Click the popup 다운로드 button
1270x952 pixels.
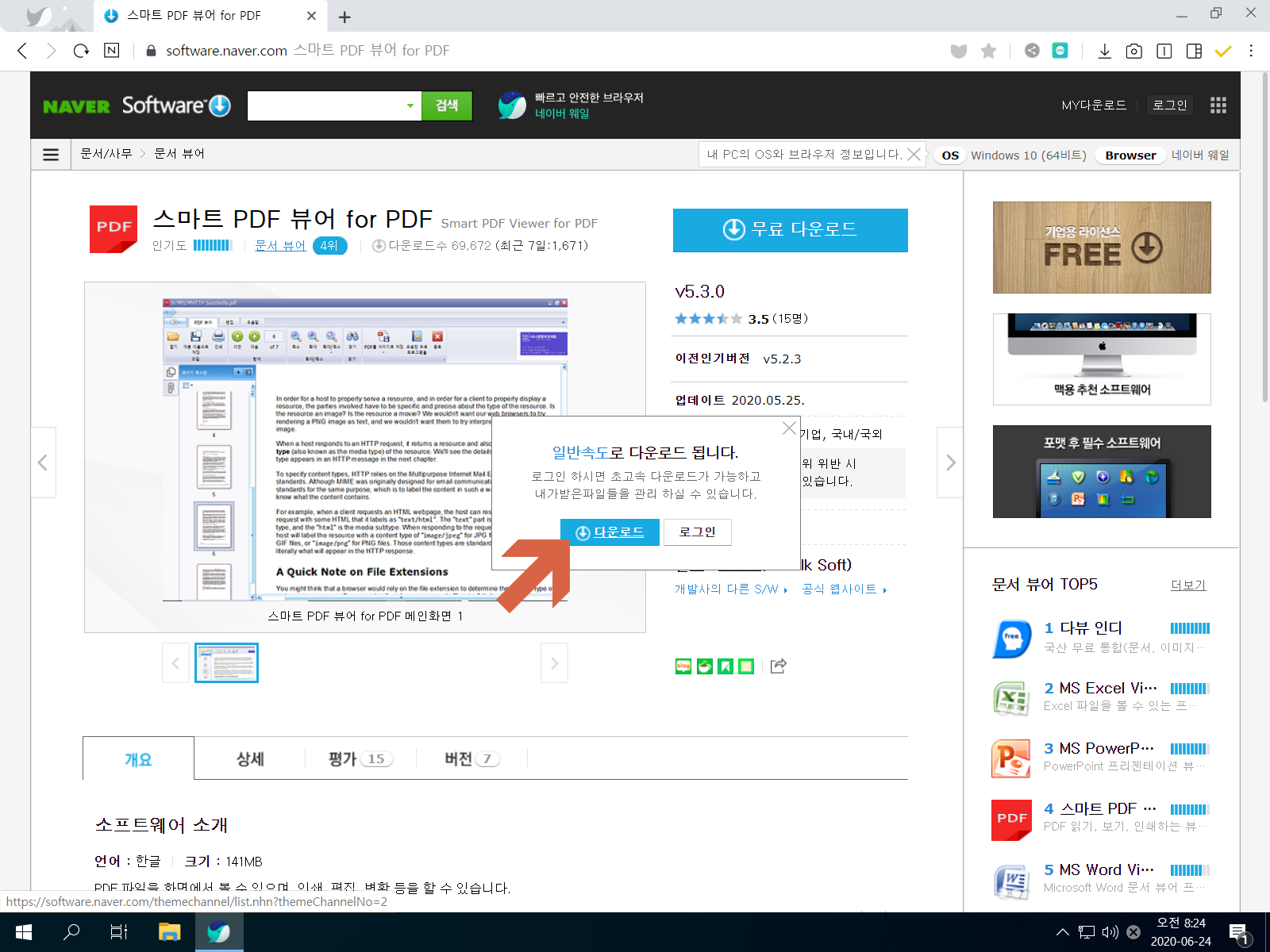pos(610,532)
